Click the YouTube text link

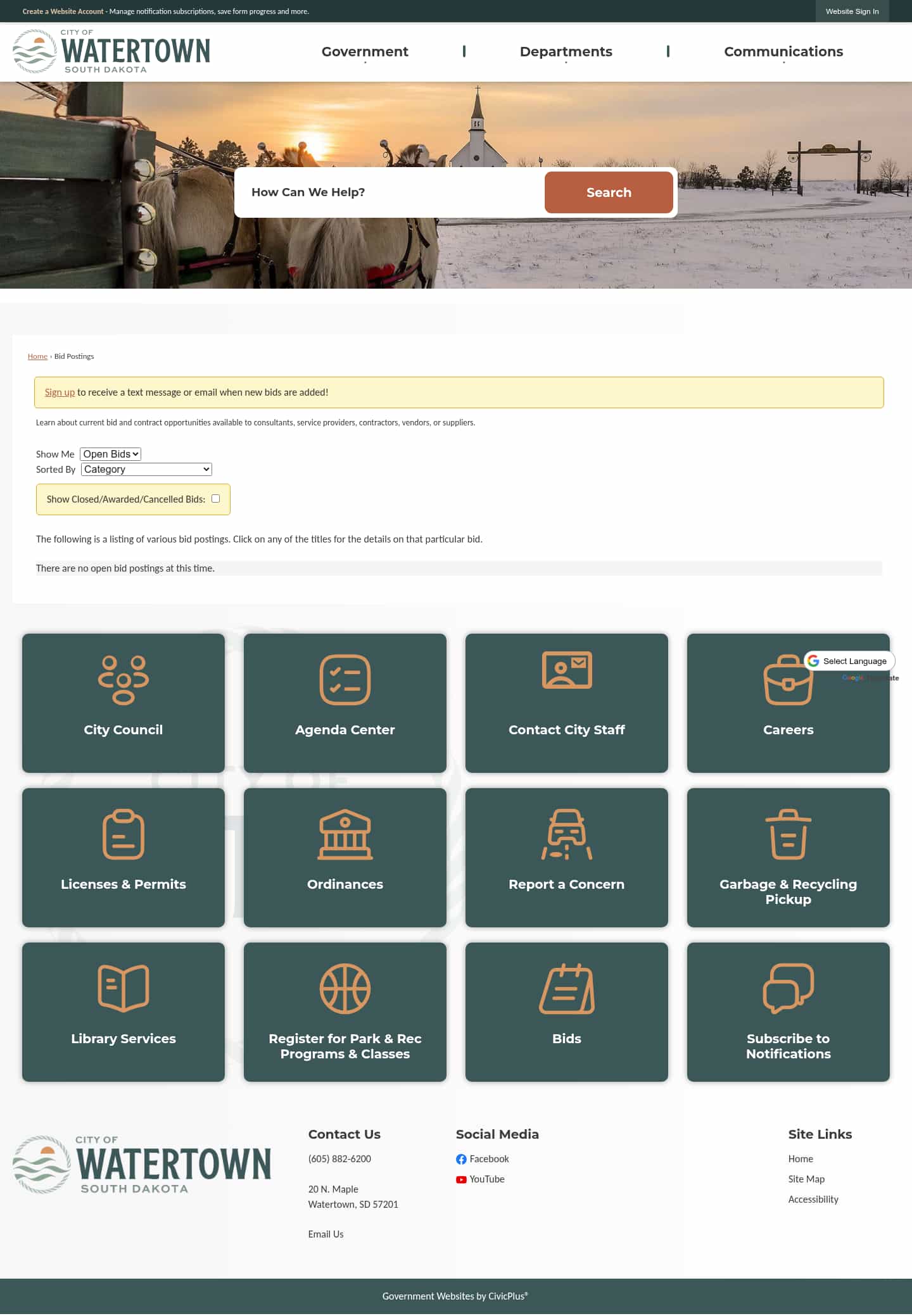487,1179
